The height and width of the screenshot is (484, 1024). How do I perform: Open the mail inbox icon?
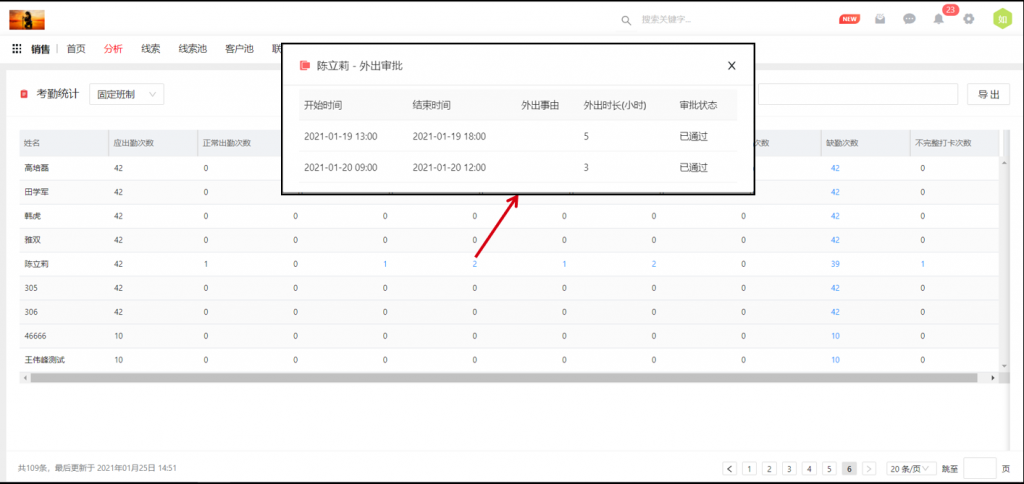880,19
